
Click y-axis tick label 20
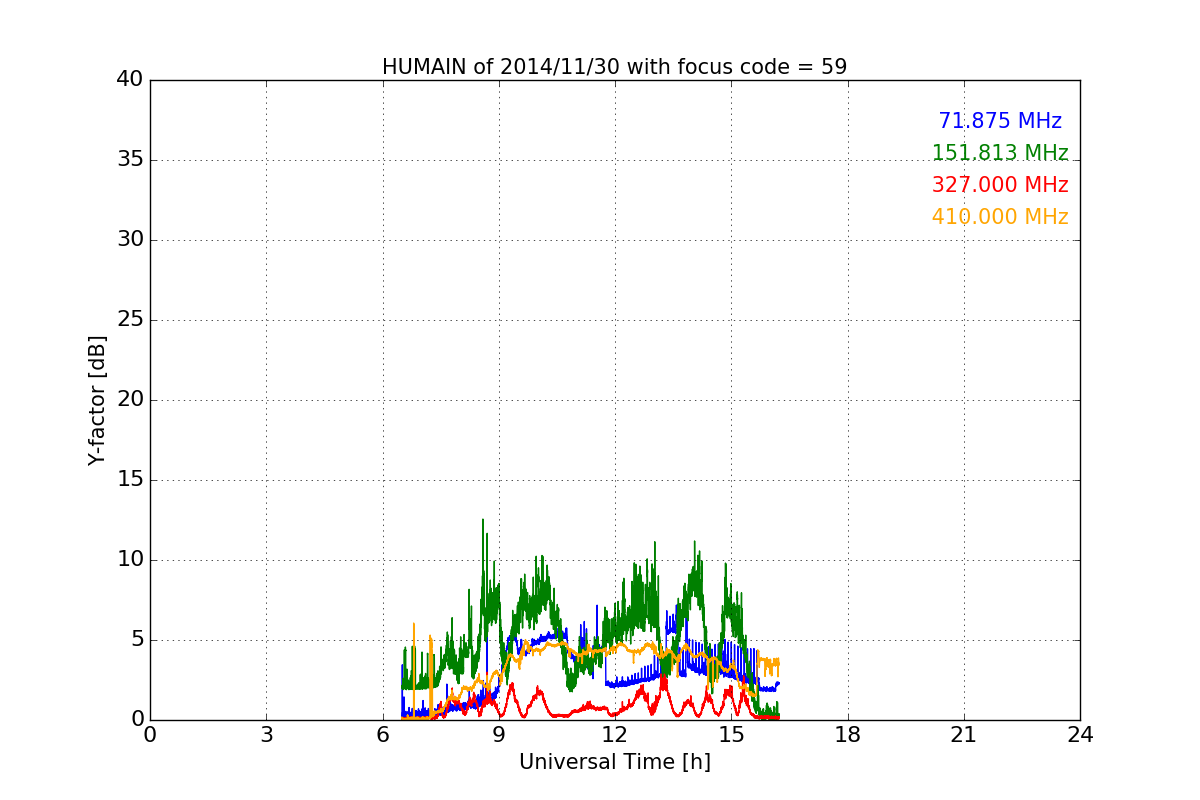point(130,400)
